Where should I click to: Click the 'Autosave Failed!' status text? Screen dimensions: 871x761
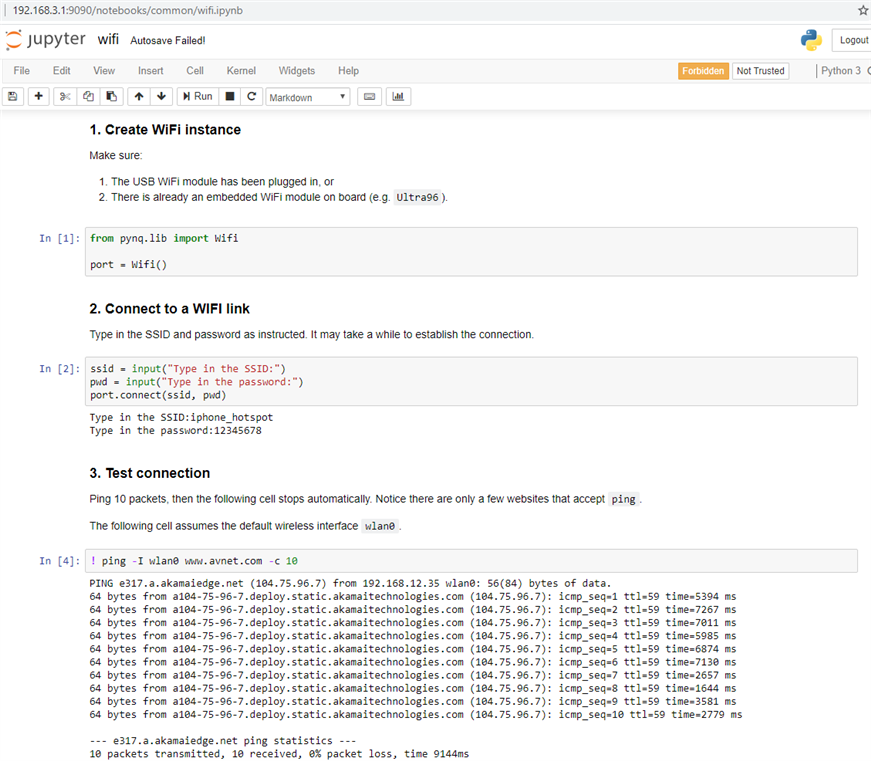pos(168,41)
